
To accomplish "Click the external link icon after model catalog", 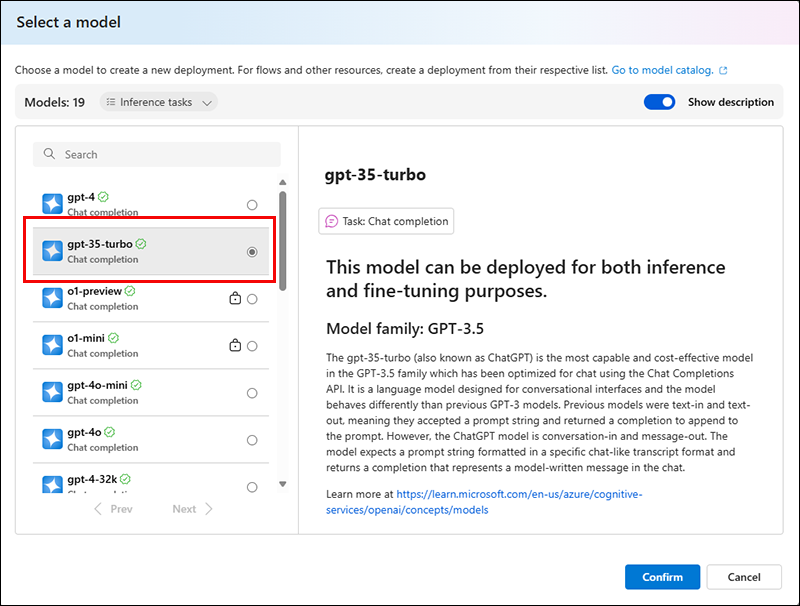I will (723, 71).
